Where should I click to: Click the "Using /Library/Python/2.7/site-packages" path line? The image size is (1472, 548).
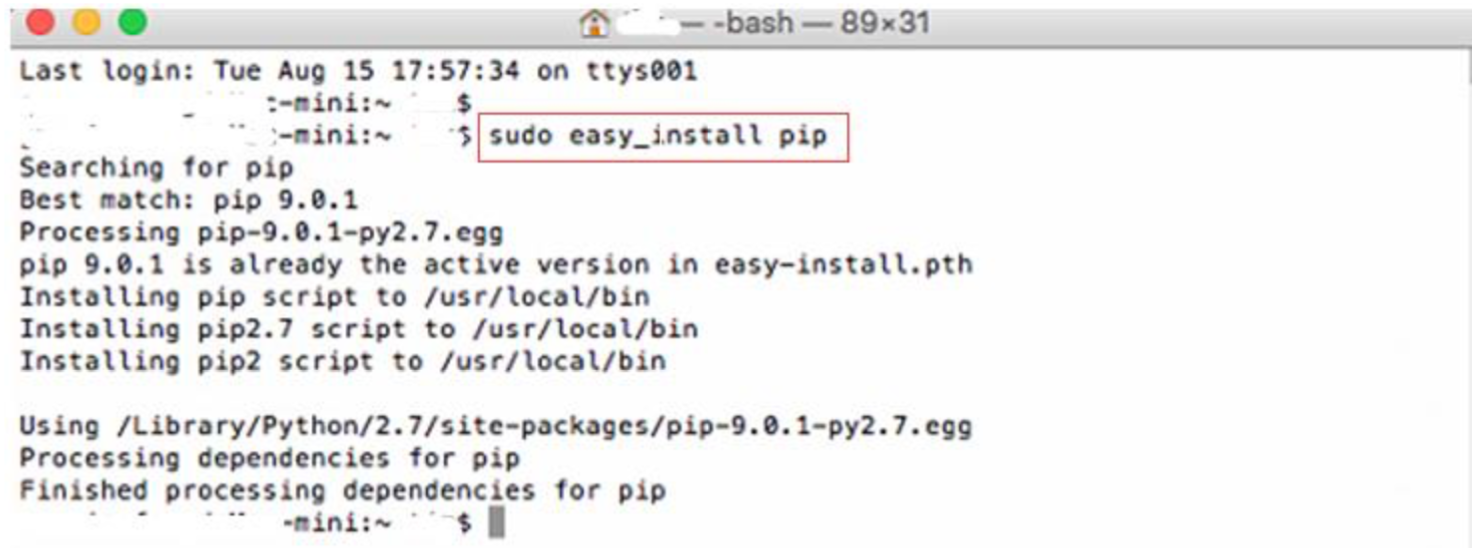pos(496,427)
